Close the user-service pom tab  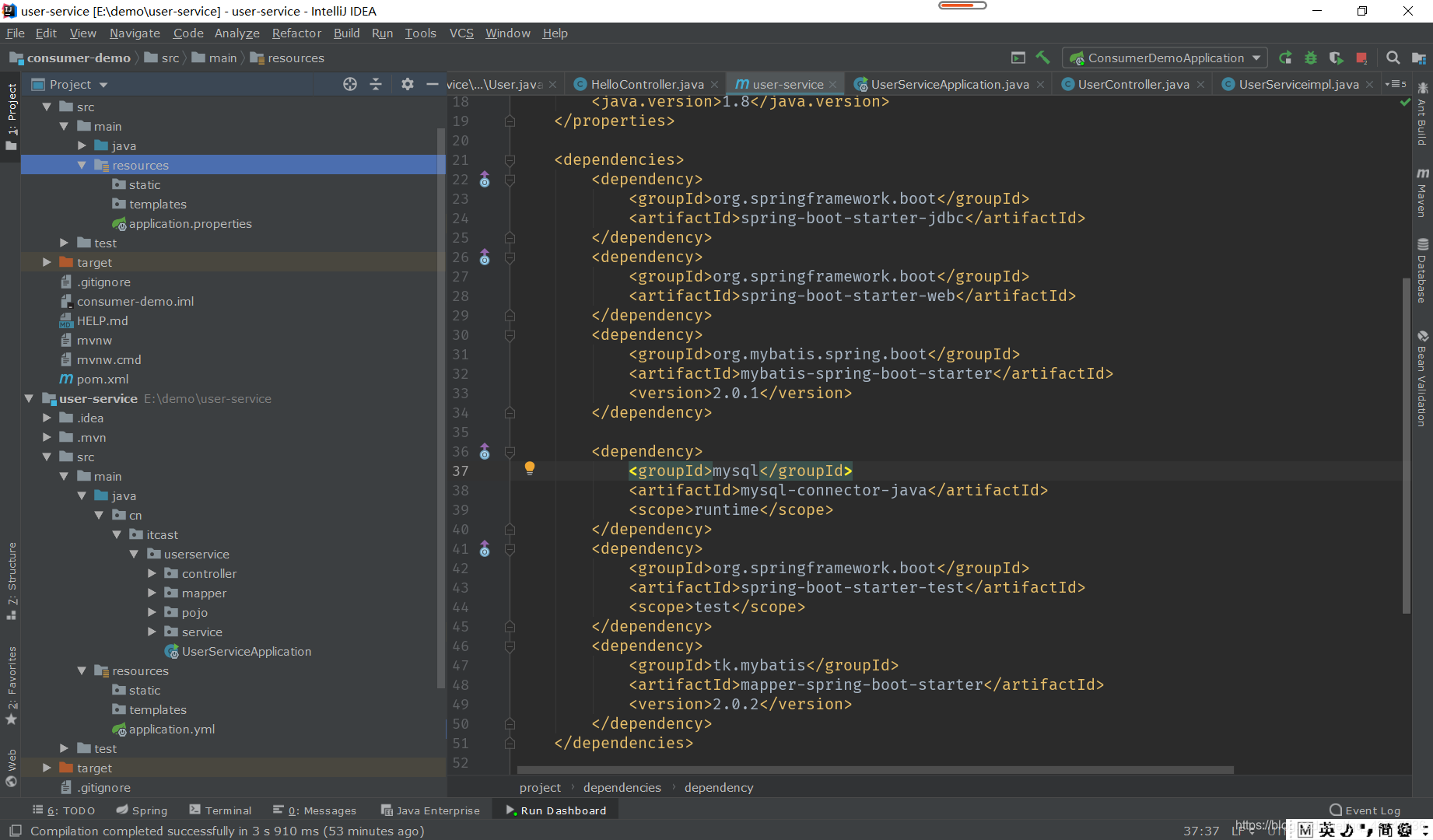pos(833,84)
